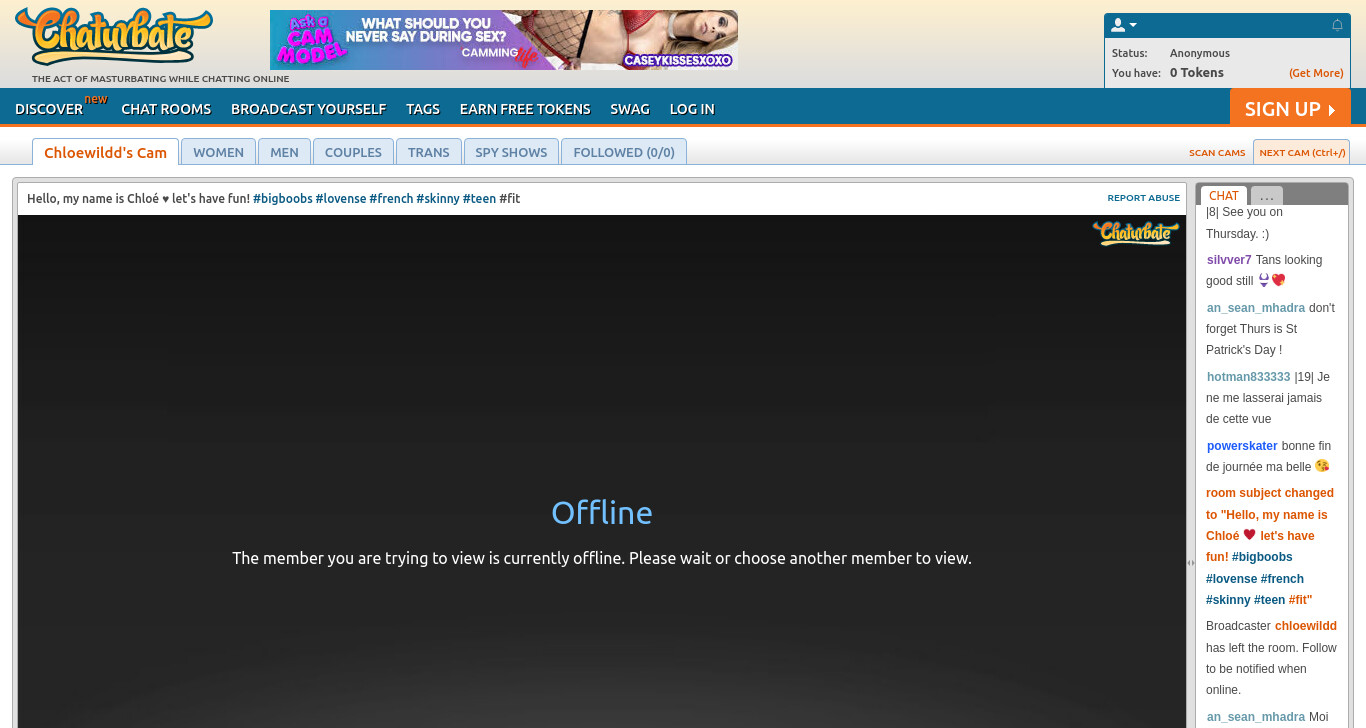Click broadcaster name chloewildd in chat
Image resolution: width=1366 pixels, height=728 pixels.
(1305, 626)
